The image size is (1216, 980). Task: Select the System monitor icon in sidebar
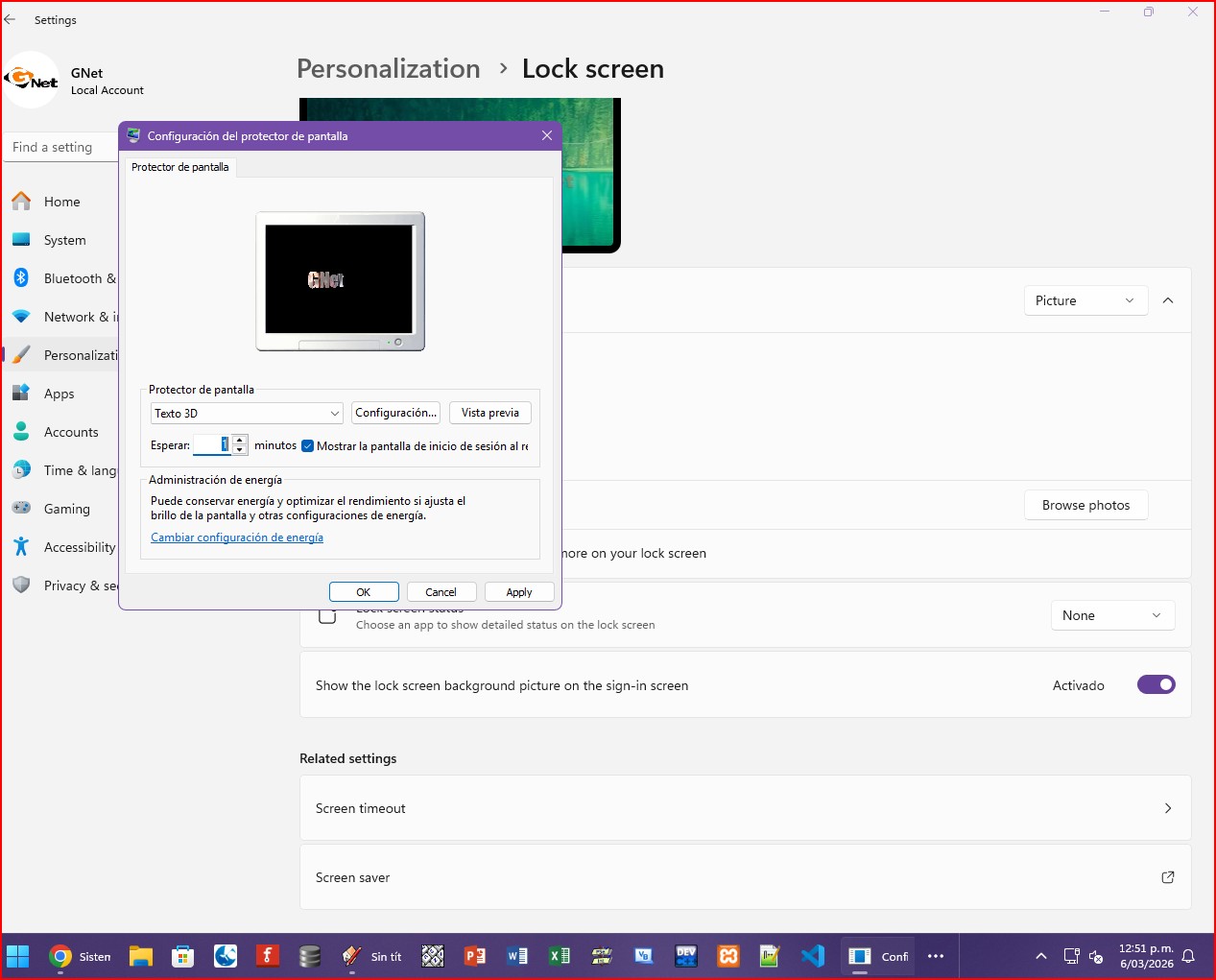pyautogui.click(x=21, y=240)
